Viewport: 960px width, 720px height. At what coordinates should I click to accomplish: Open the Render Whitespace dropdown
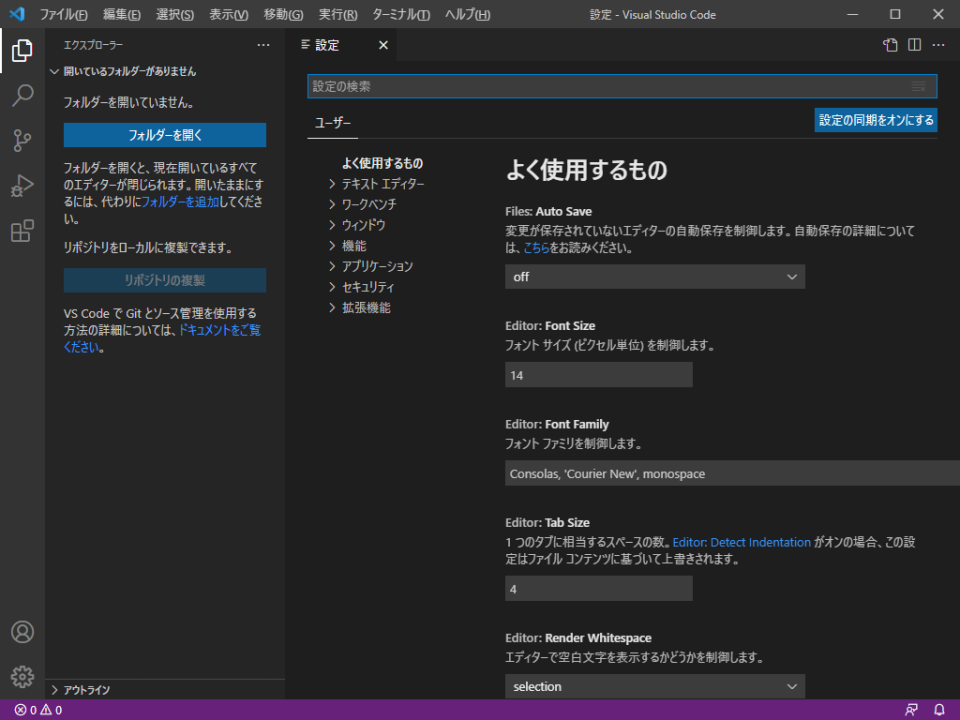pyautogui.click(x=654, y=686)
